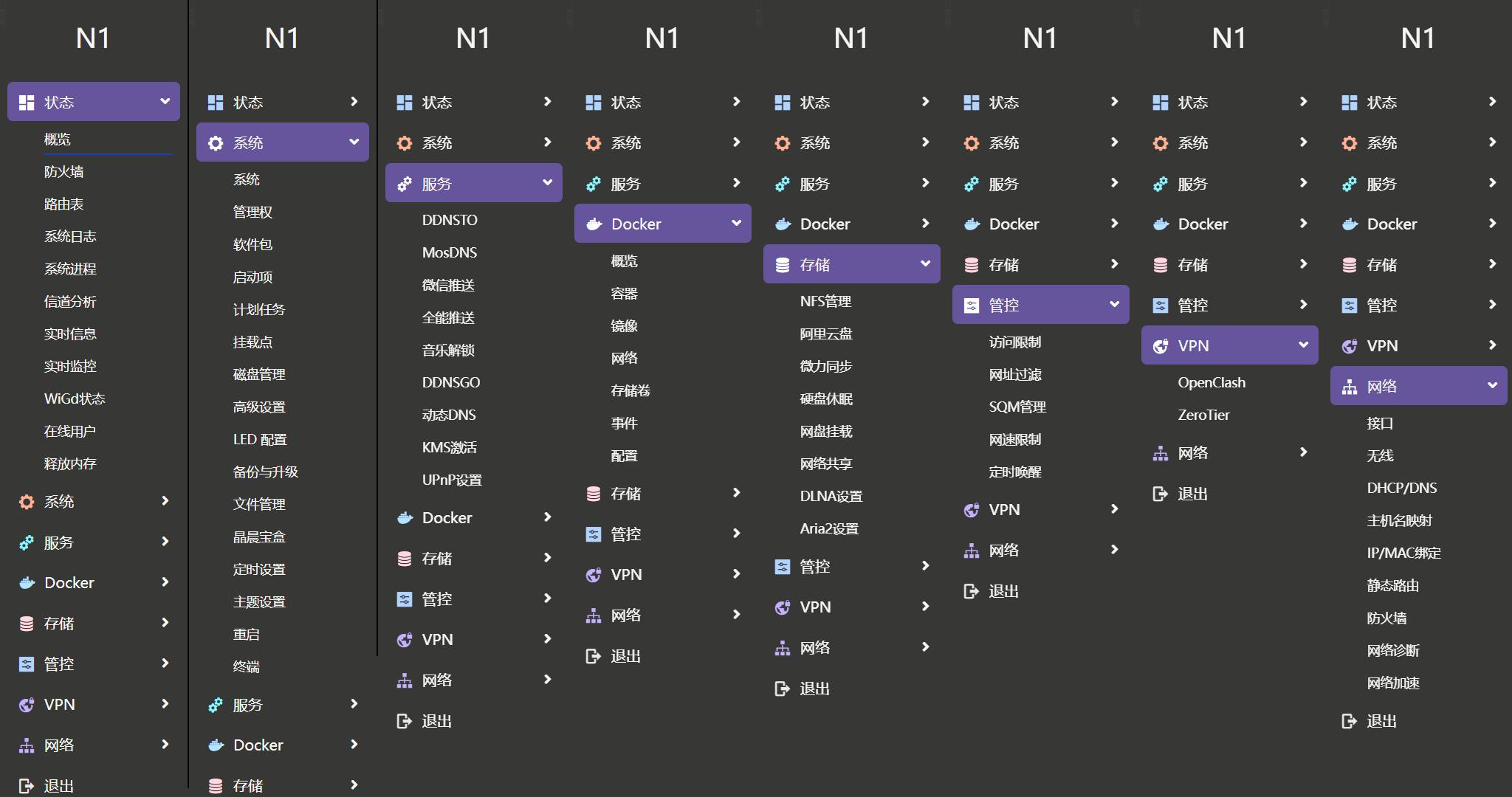Image resolution: width=1512 pixels, height=797 pixels.
Task: Click the grid icon on the expanded 状态 header
Action: point(27,103)
